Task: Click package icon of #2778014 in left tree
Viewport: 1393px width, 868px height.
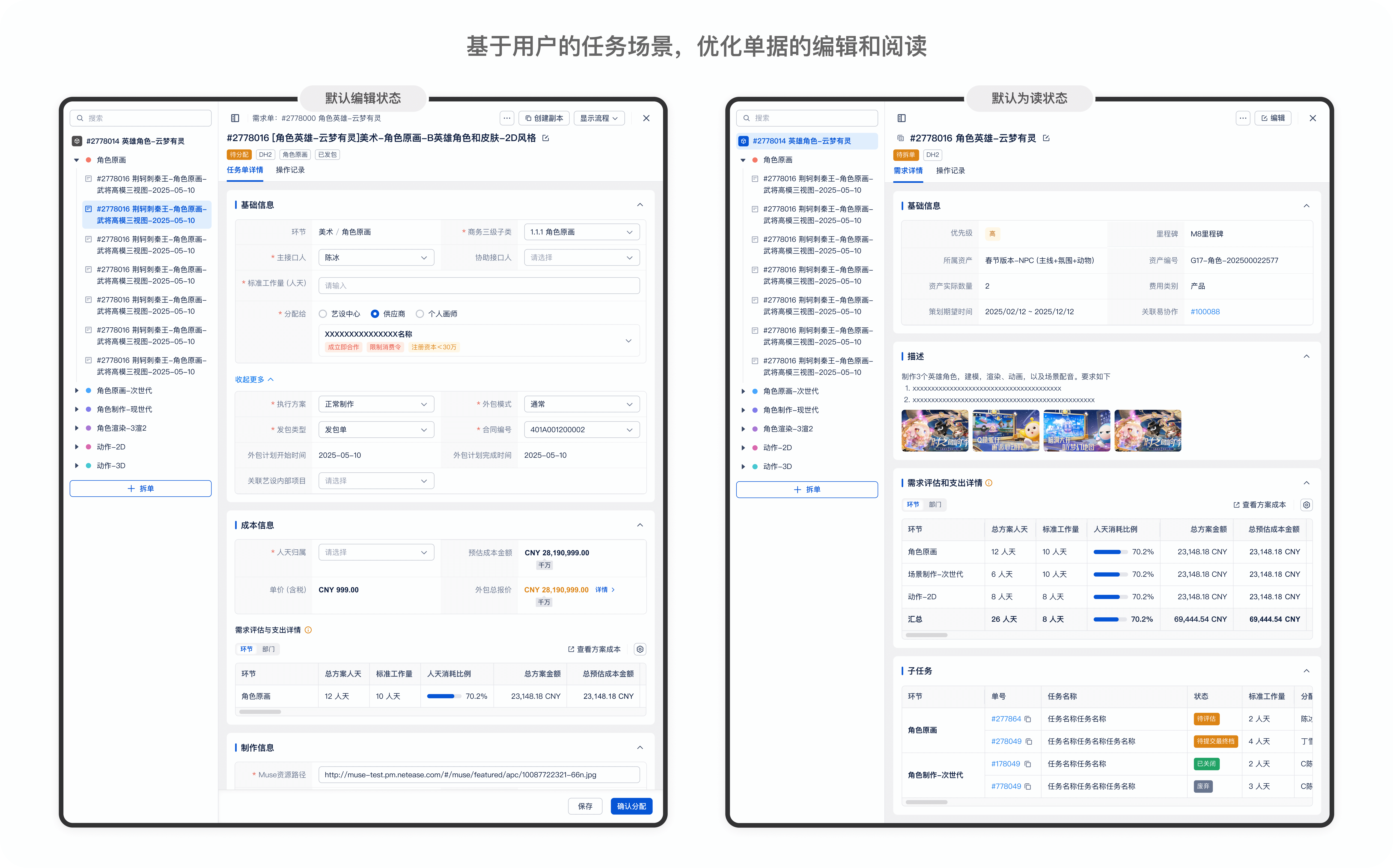Action: (x=77, y=141)
